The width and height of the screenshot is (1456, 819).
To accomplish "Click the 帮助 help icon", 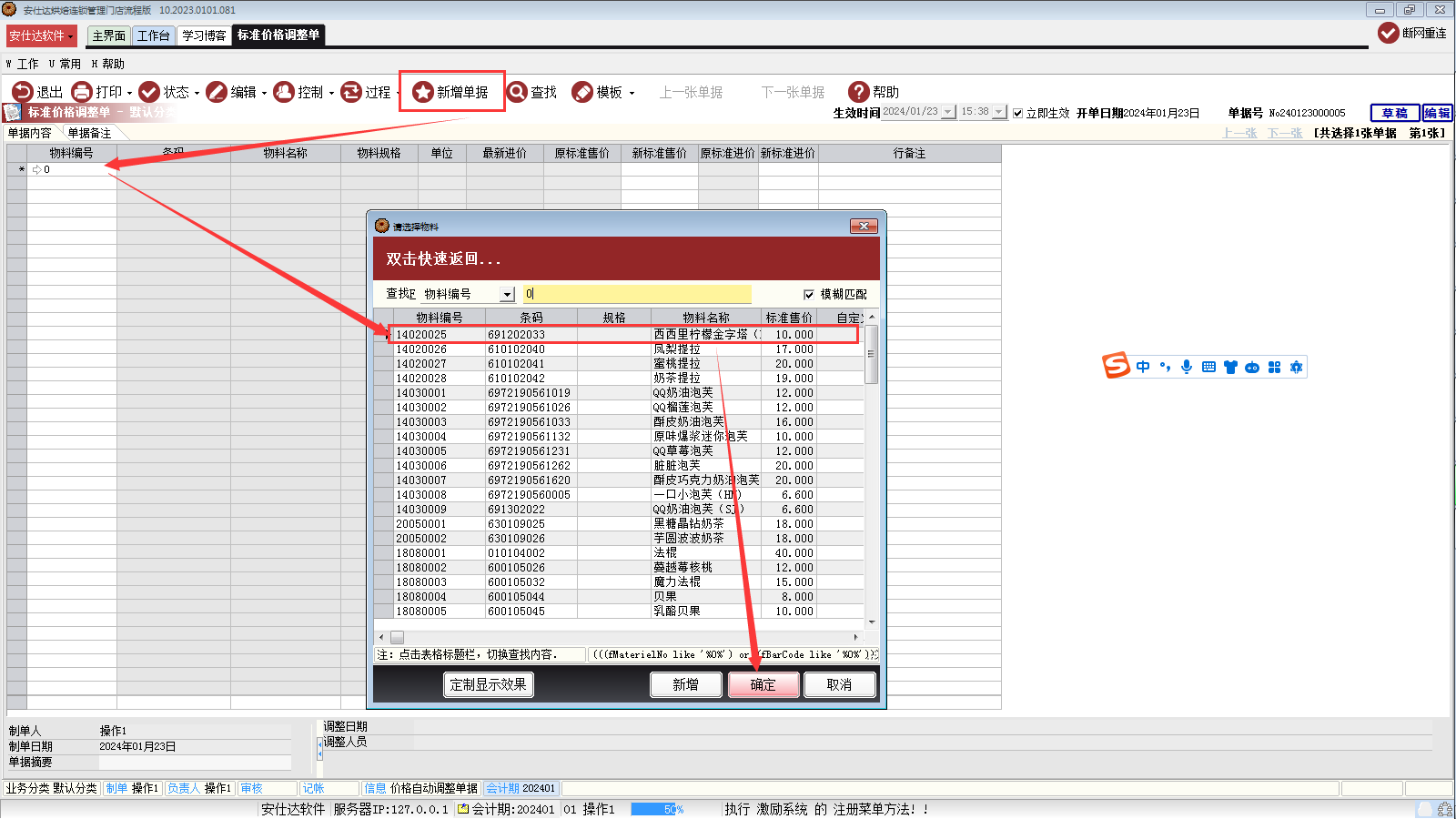I will point(859,92).
